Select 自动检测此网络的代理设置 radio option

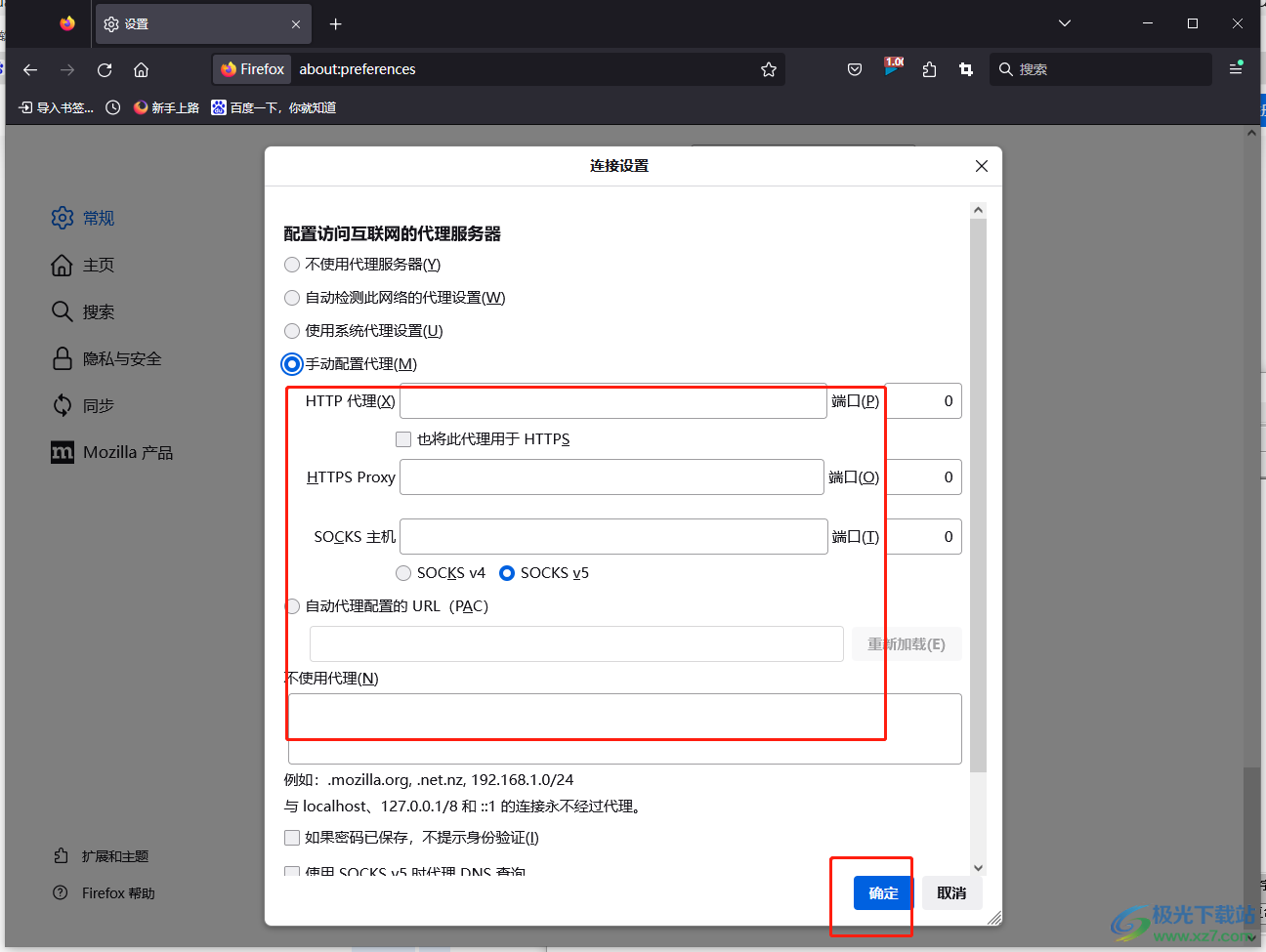tap(292, 298)
